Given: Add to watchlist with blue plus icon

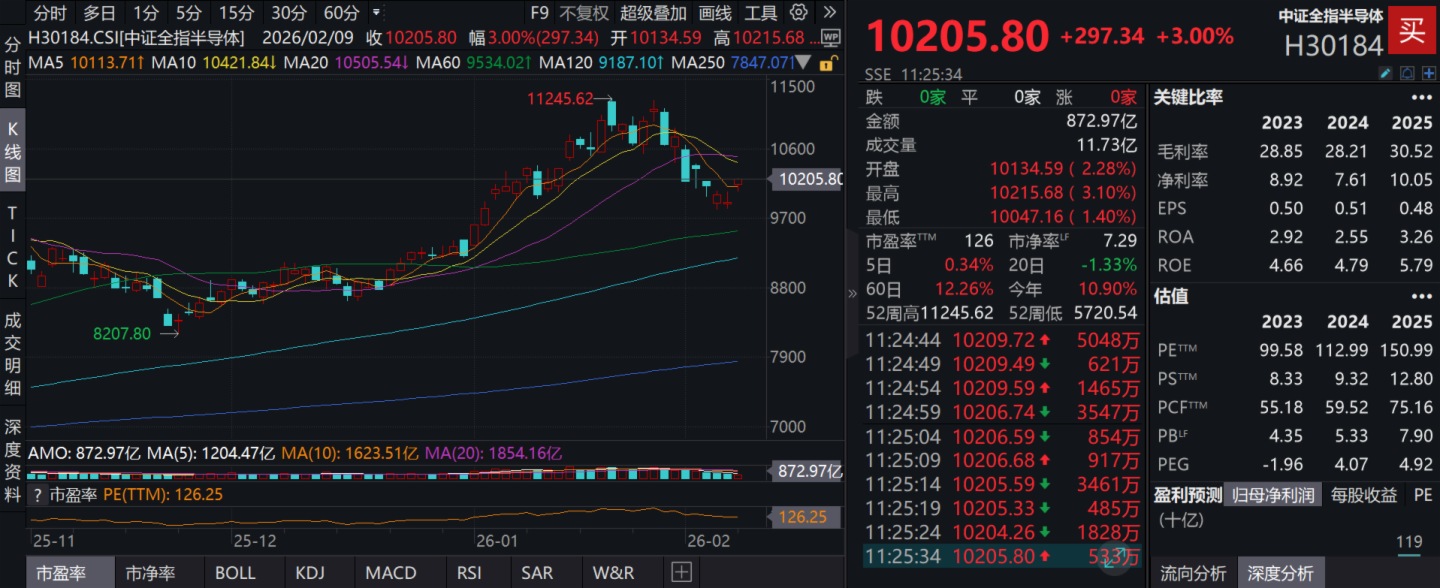Looking at the screenshot, I should coord(1427,73).
